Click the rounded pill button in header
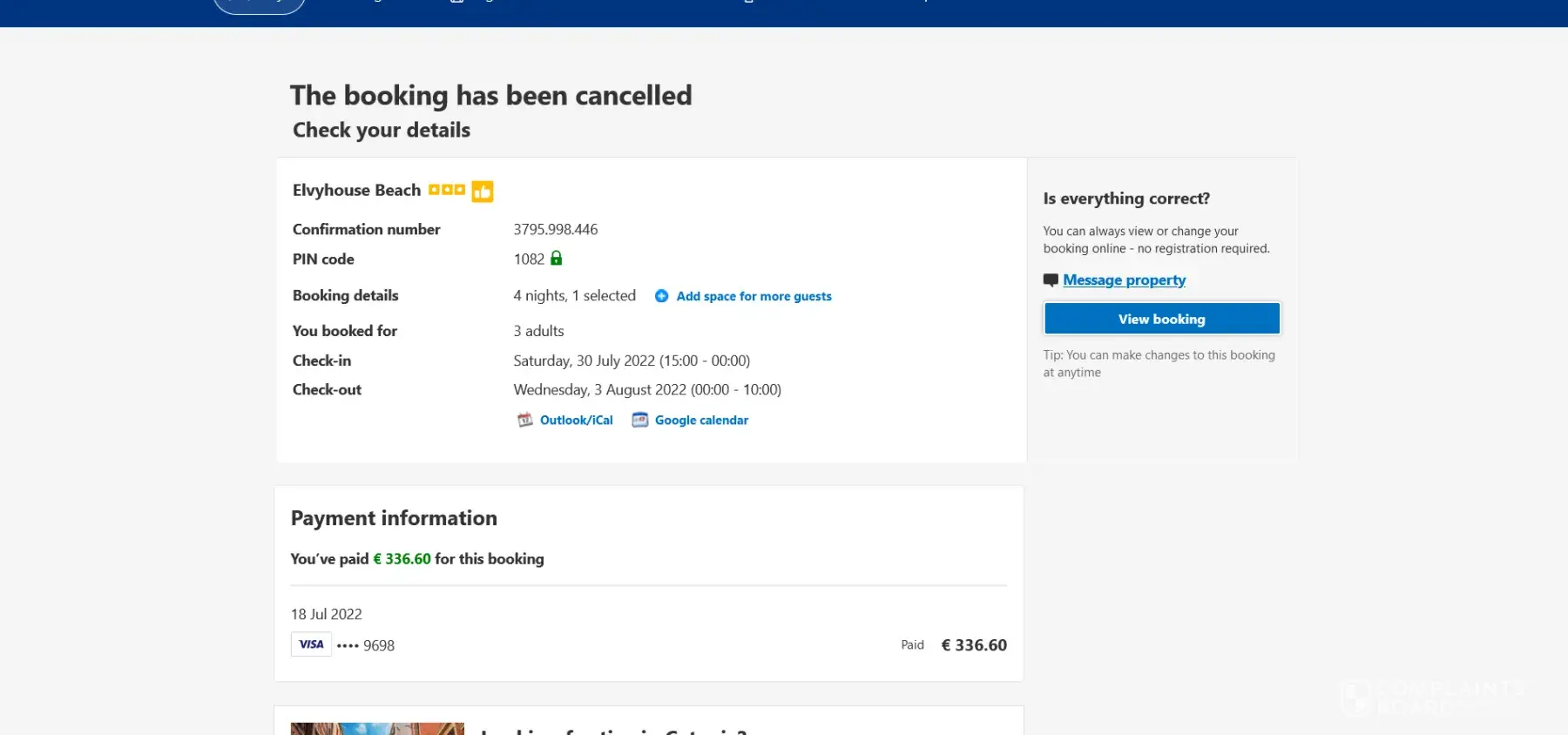This screenshot has height=735, width=1568. (x=259, y=5)
